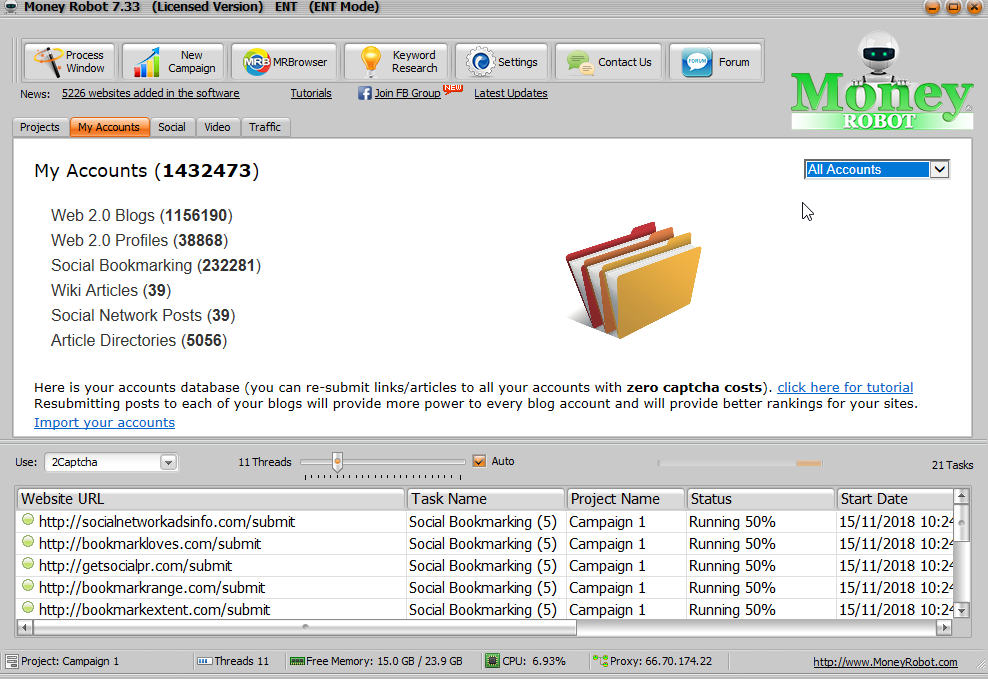
Task: Click the task list scroll down arrow
Action: pos(962,610)
